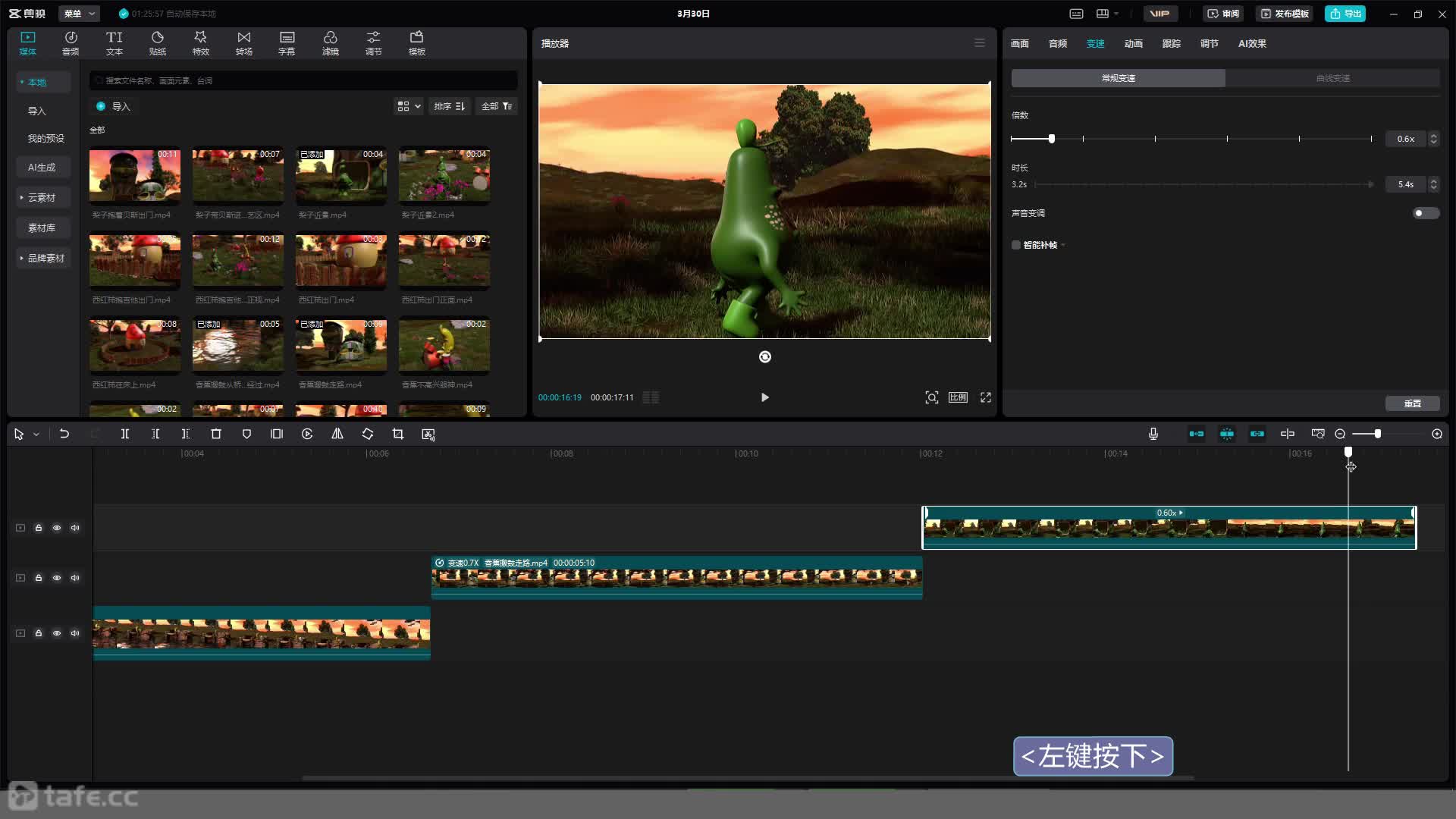Lock the top video track
The width and height of the screenshot is (1456, 819).
[39, 528]
